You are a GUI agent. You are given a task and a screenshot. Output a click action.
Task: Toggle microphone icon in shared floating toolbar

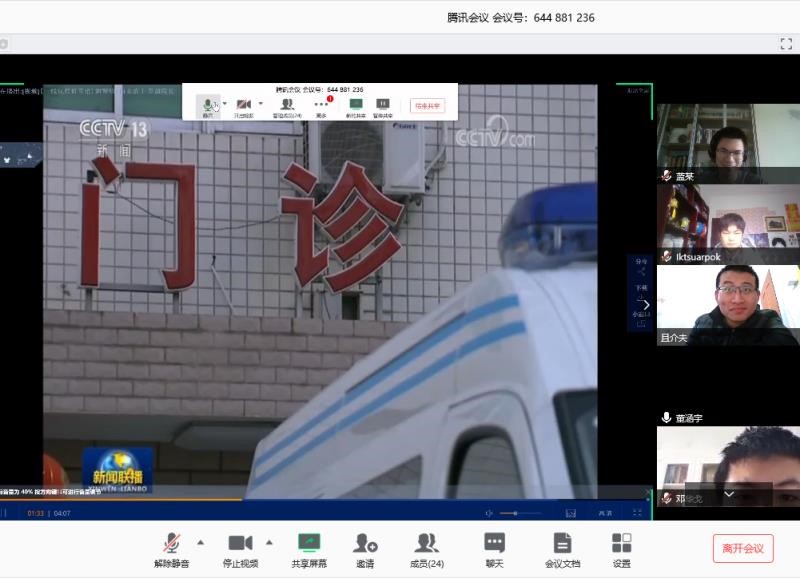point(208,106)
